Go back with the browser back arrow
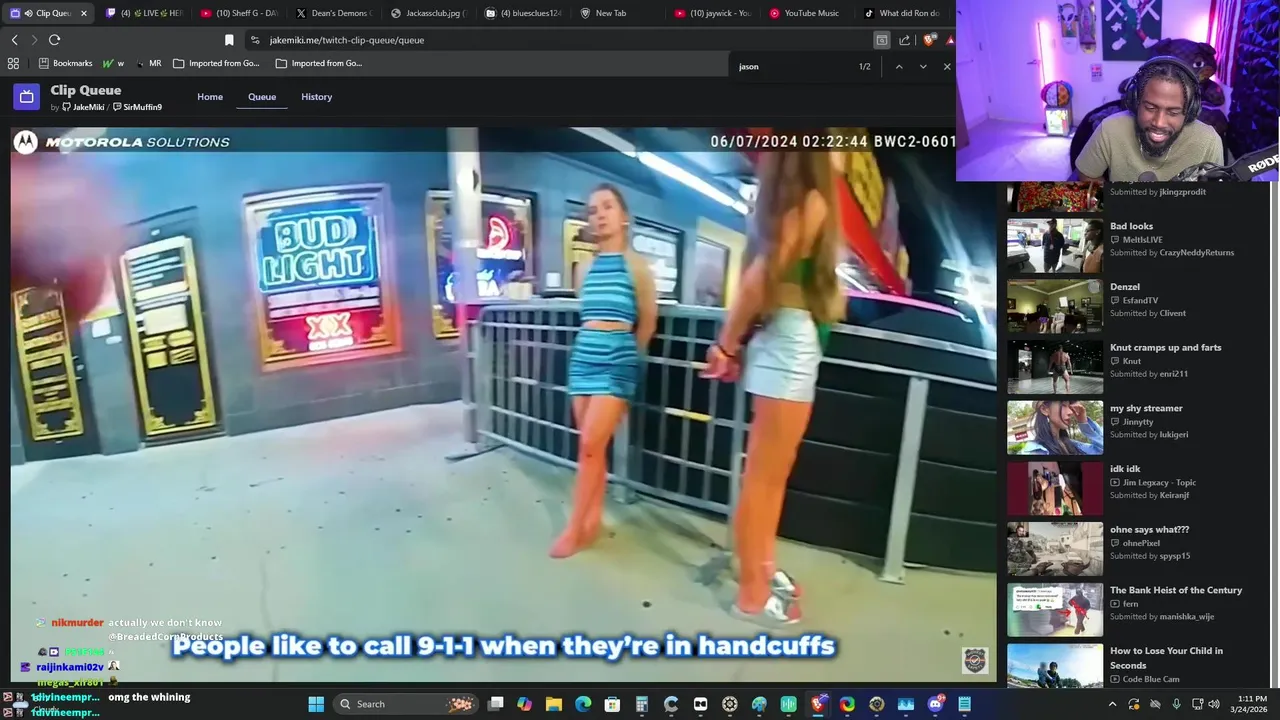1280x720 pixels. (x=14, y=40)
